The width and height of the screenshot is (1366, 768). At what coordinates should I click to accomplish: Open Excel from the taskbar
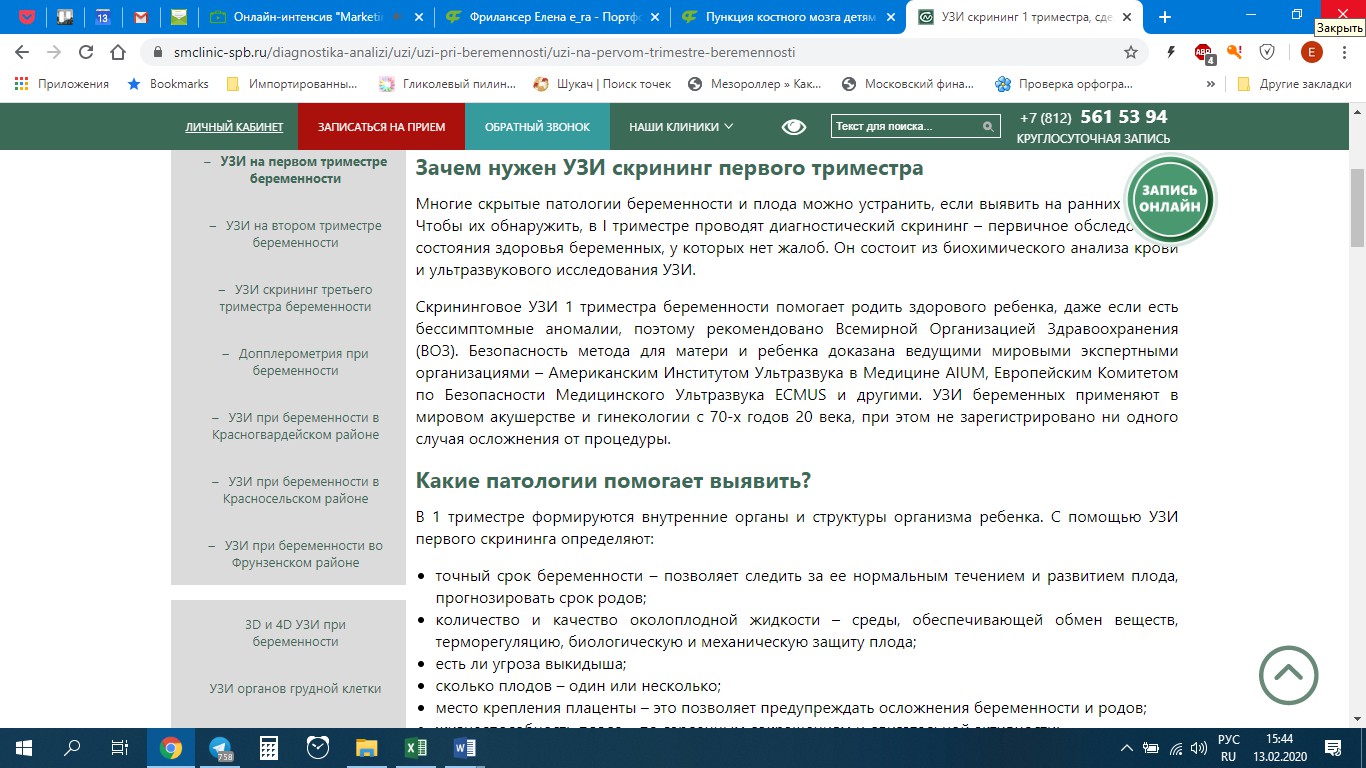[x=416, y=748]
